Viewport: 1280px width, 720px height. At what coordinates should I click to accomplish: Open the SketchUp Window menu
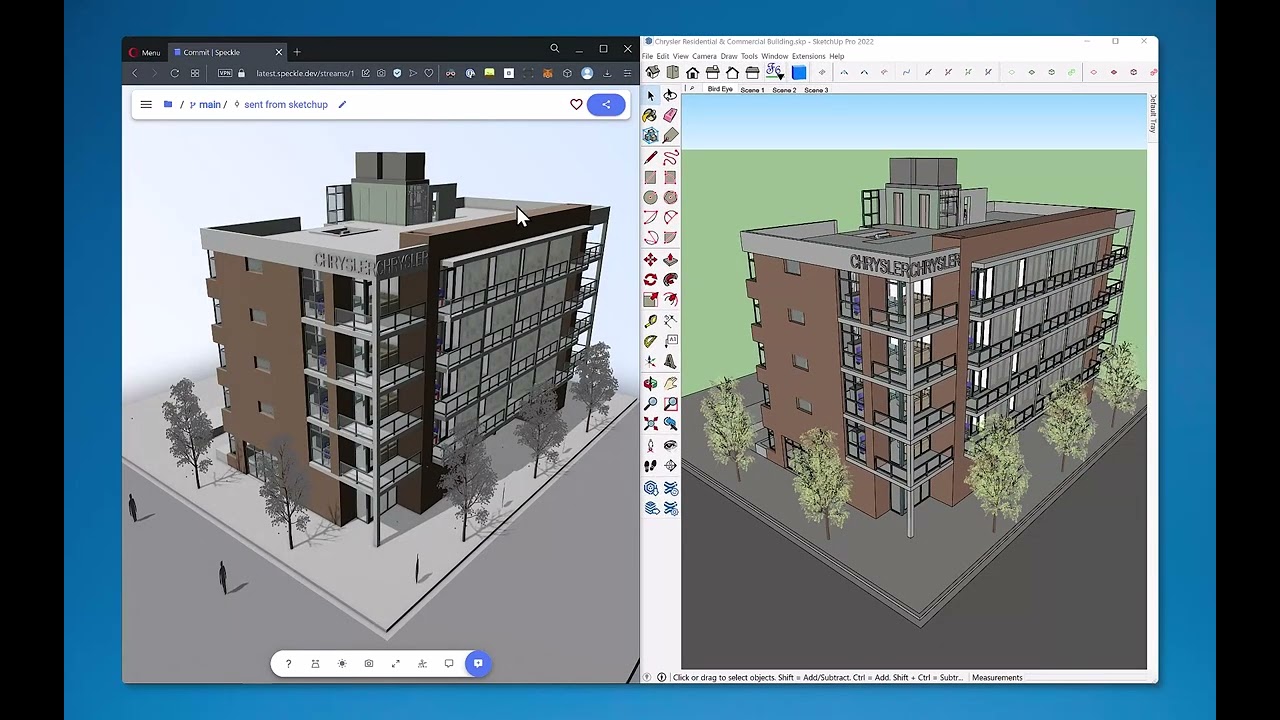click(x=774, y=56)
